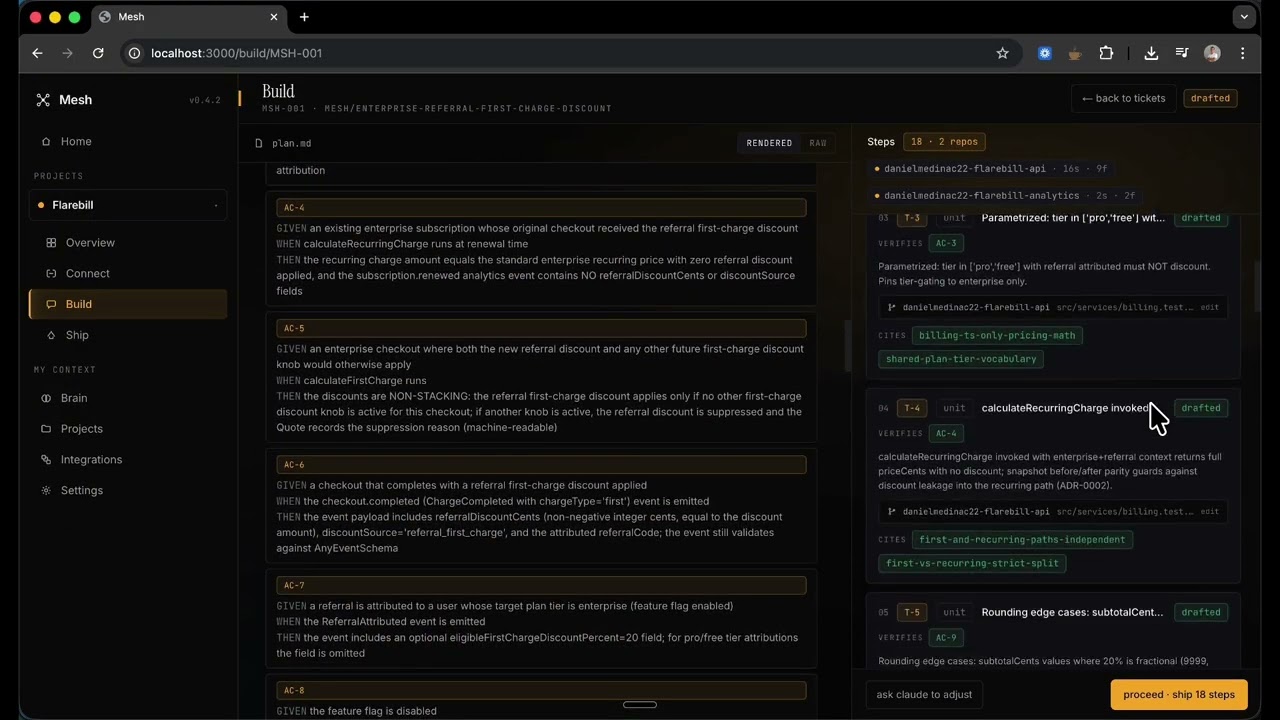This screenshot has width=1280, height=720.
Task: Expand the Flarebill project selector
Action: [x=128, y=205]
